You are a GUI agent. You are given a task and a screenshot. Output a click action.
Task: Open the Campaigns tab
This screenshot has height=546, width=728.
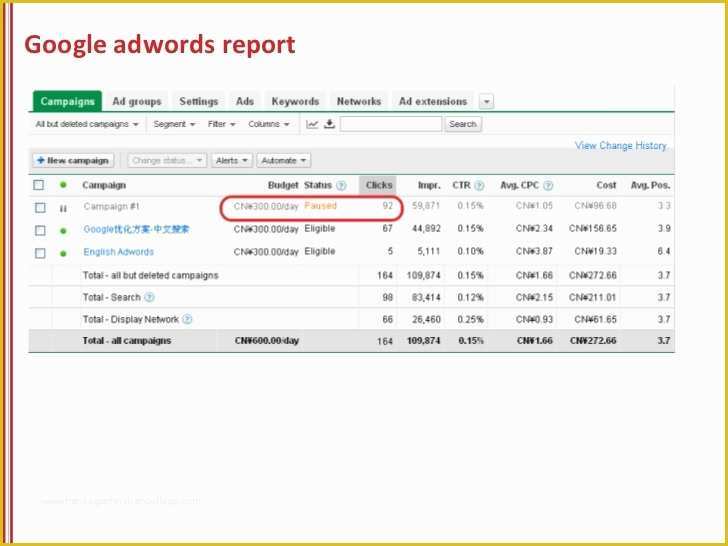67,101
